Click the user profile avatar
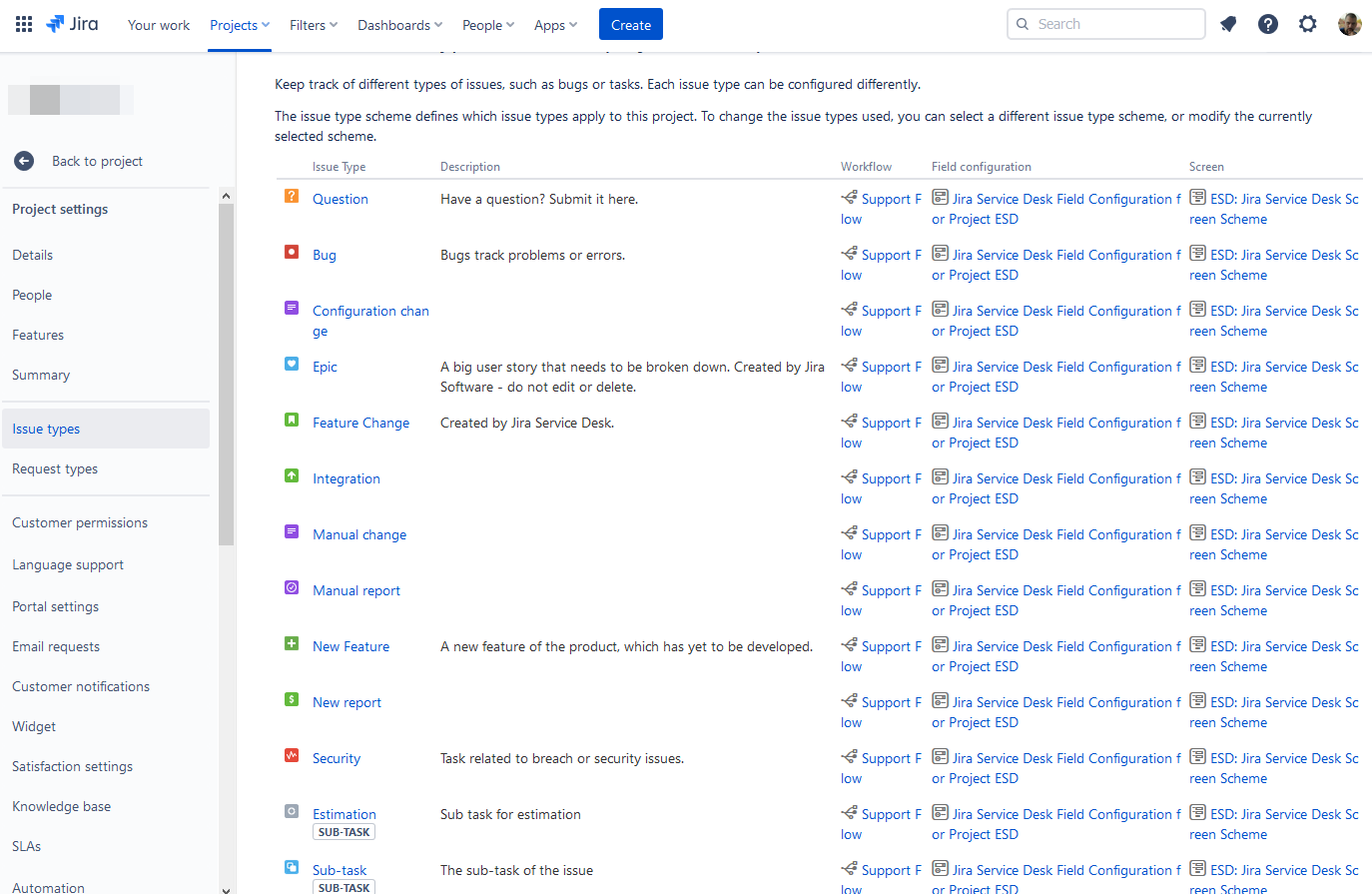1372x894 pixels. (x=1349, y=24)
